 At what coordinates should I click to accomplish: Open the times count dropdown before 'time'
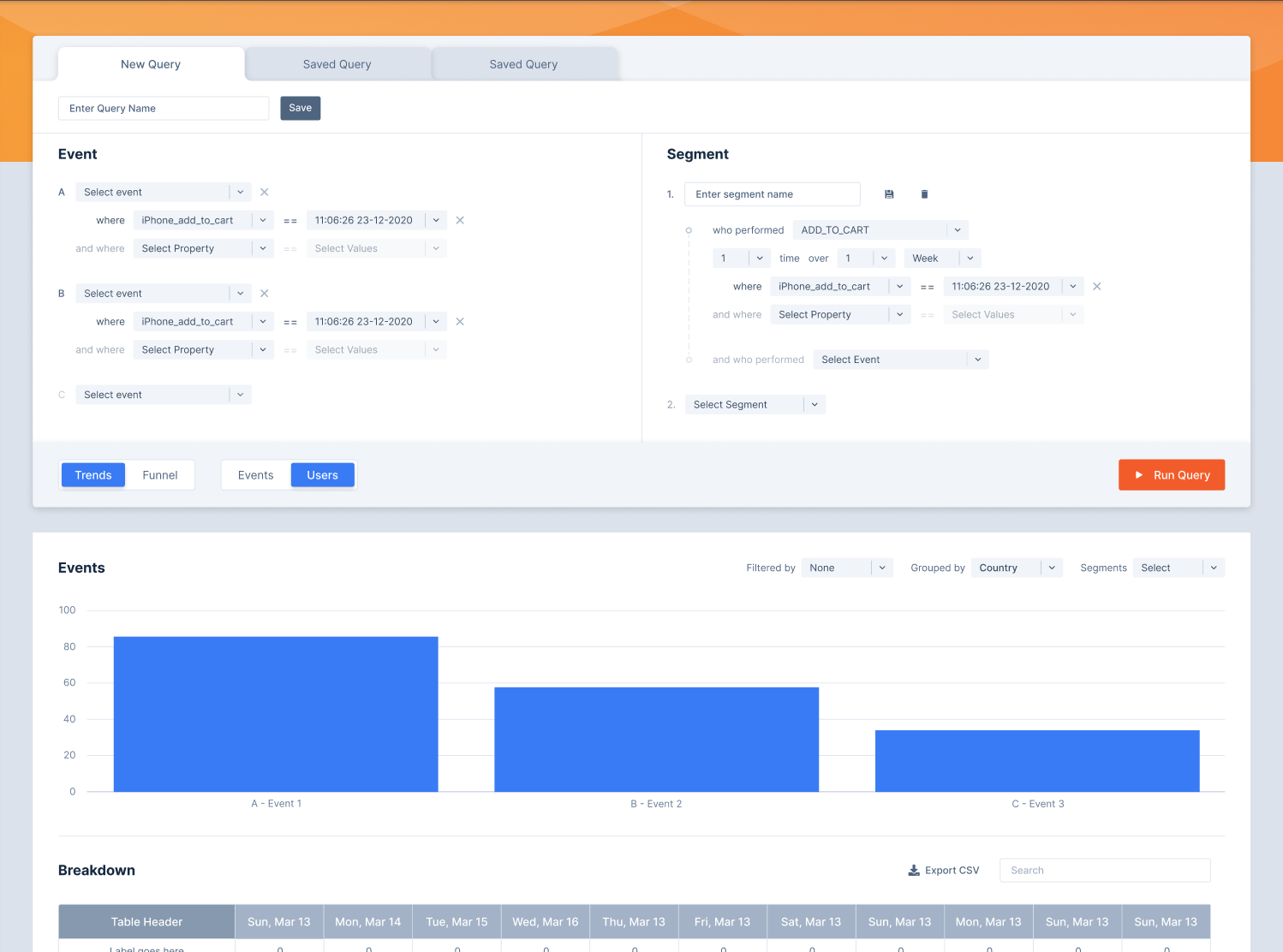pyautogui.click(x=742, y=259)
